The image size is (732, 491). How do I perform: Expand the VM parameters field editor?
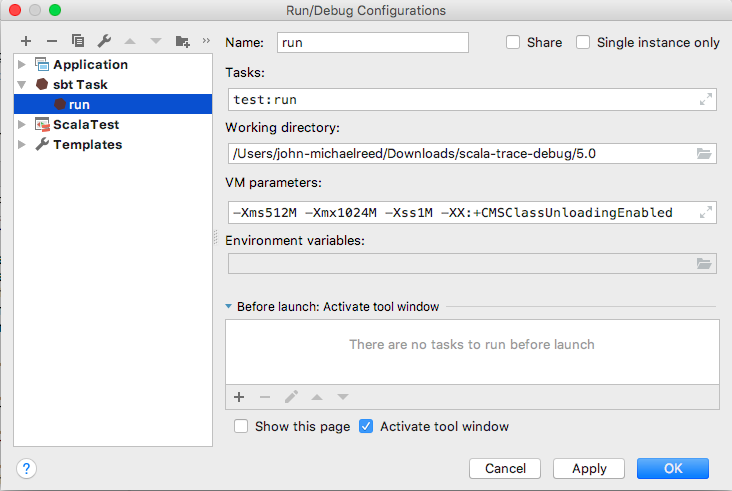pos(705,212)
